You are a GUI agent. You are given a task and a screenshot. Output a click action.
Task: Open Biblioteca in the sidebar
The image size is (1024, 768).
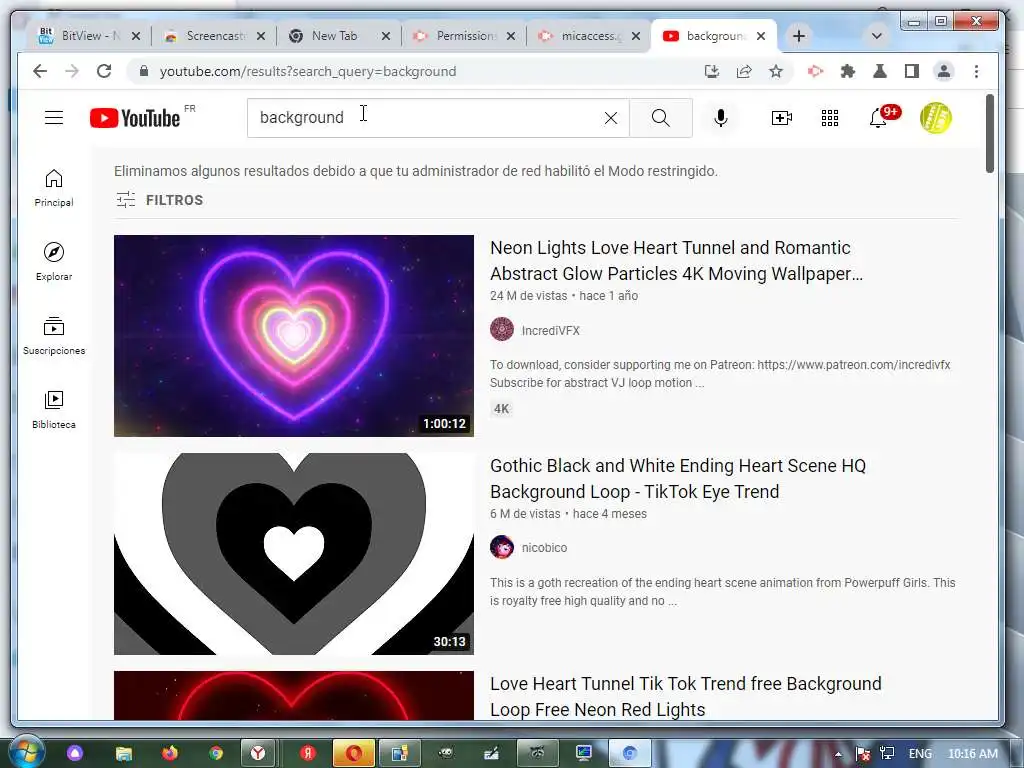click(x=54, y=409)
